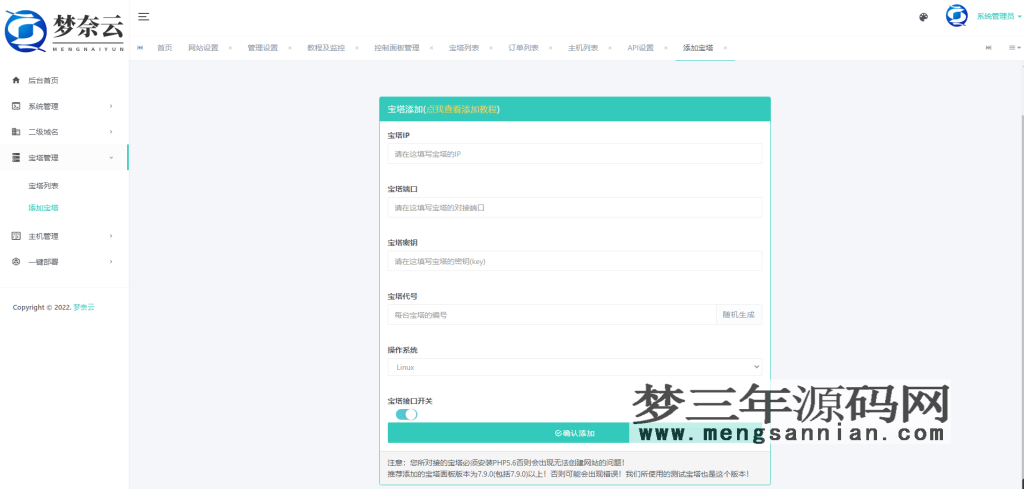This screenshot has height=489, width=1024.
Task: Open the theme palette icon
Action: pos(923,18)
